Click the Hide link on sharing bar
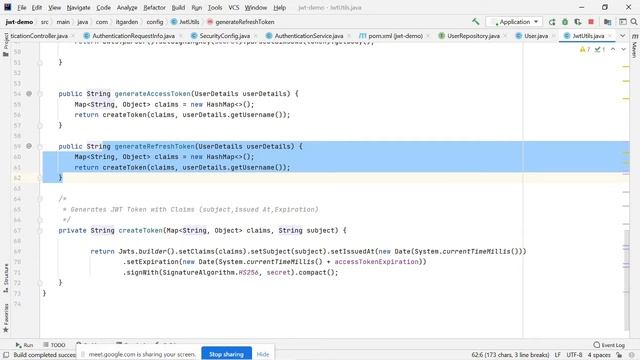This screenshot has width=640, height=360. click(263, 354)
